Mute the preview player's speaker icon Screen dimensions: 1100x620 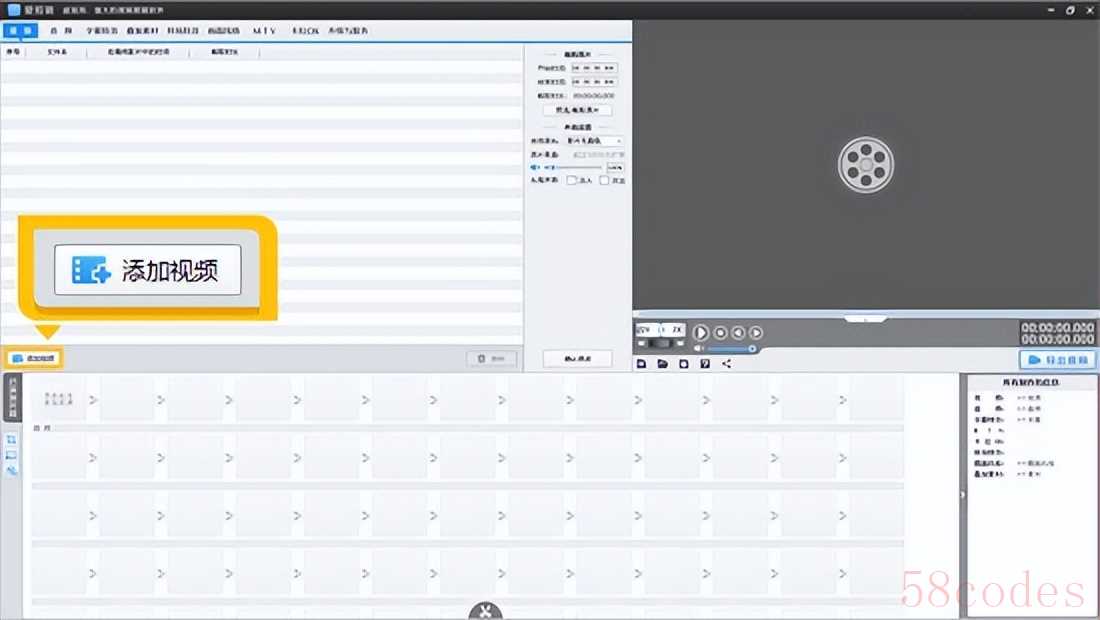pos(698,349)
